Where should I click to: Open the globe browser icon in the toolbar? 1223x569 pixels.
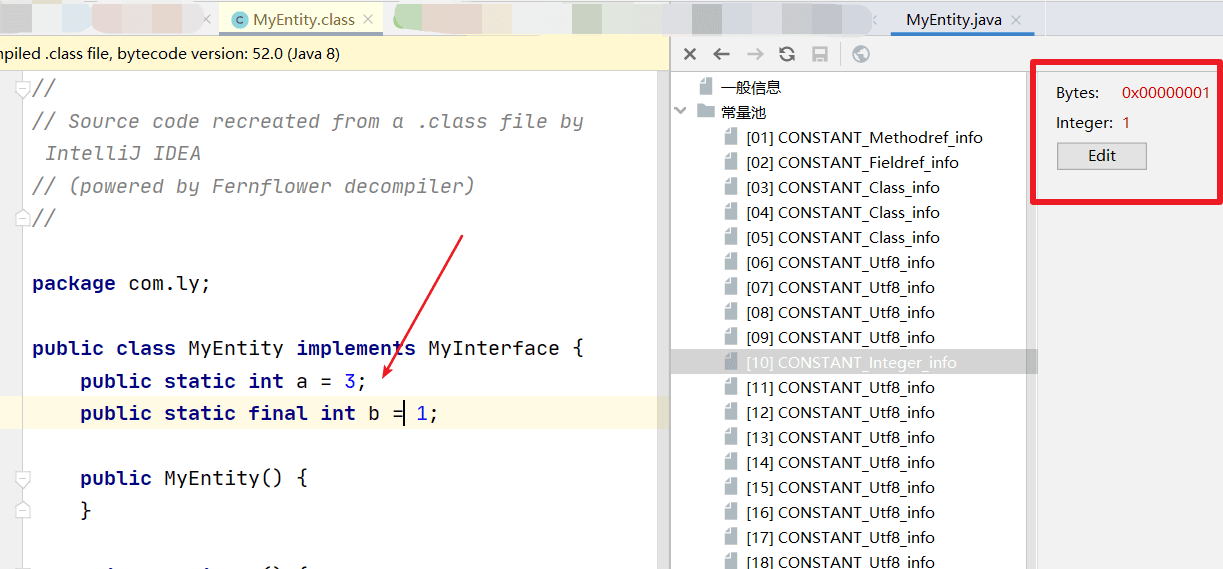click(860, 54)
